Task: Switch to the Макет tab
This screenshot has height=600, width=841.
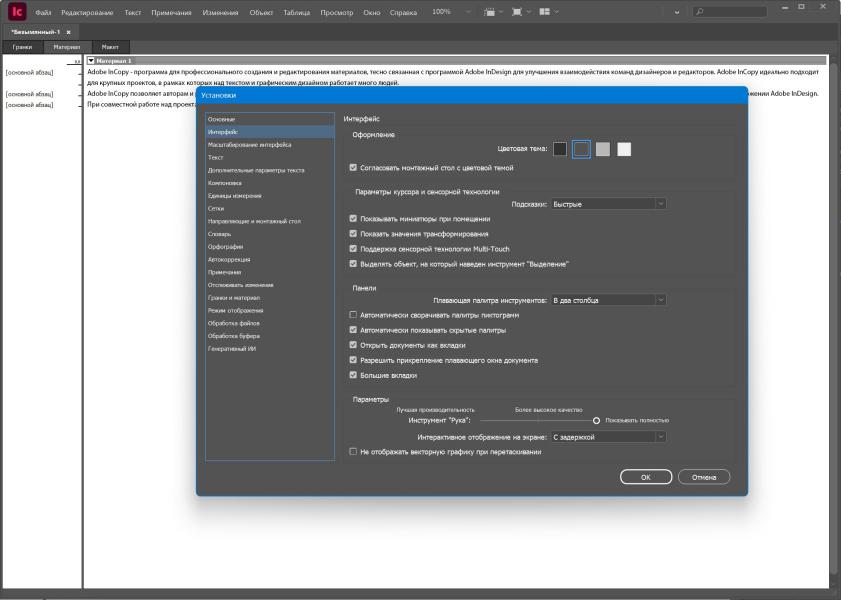Action: [110, 47]
